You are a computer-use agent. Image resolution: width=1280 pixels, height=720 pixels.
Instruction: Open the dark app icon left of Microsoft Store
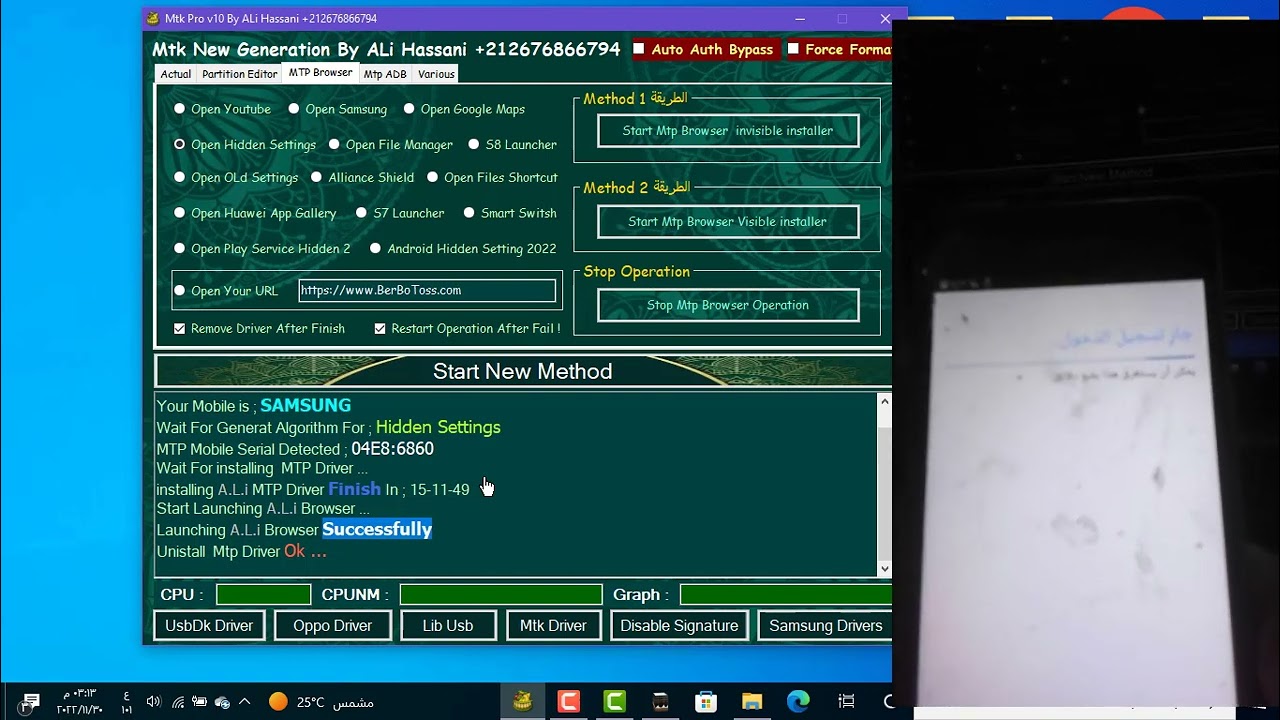[661, 702]
